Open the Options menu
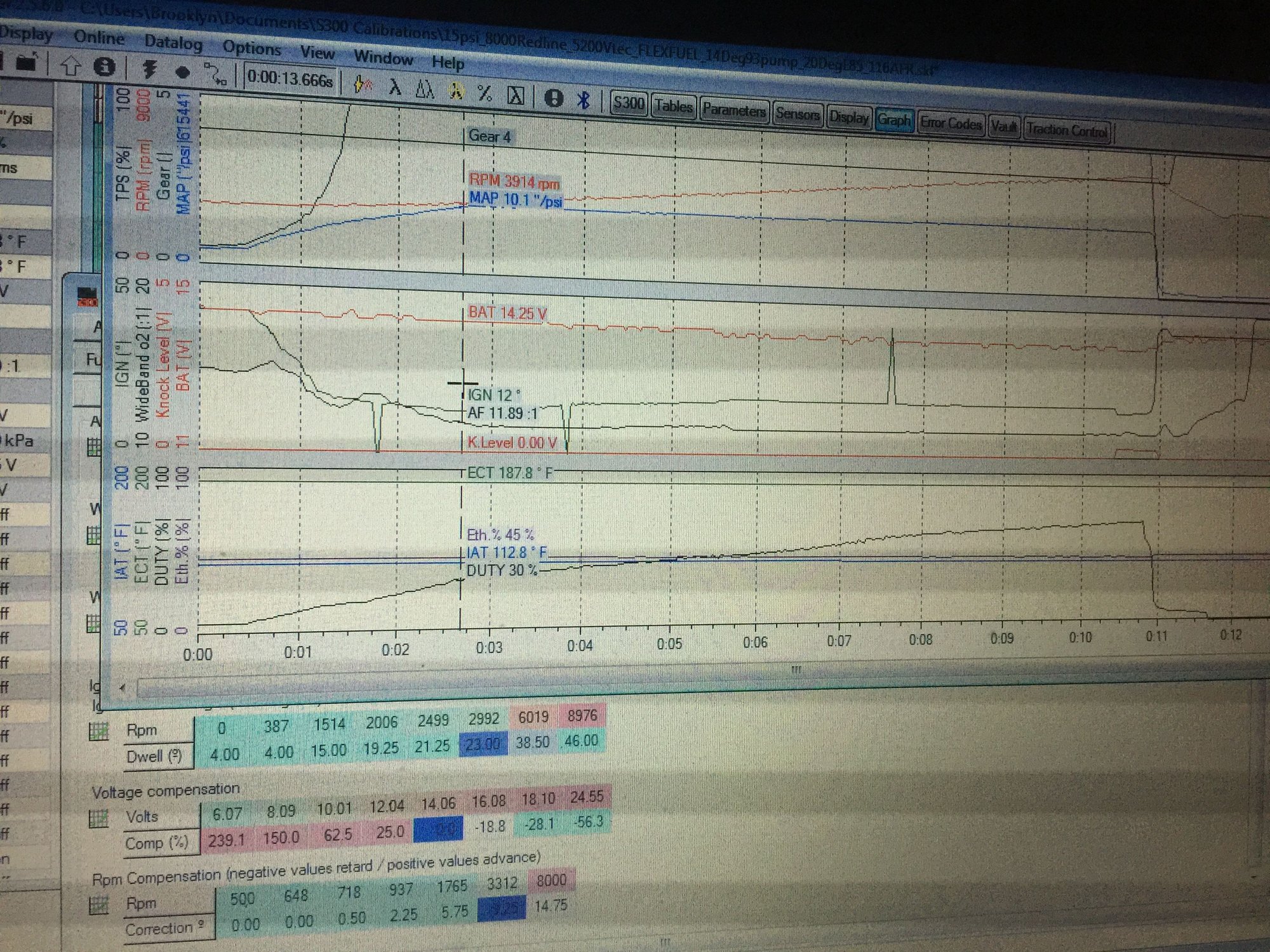Image resolution: width=1270 pixels, height=952 pixels. click(x=251, y=48)
